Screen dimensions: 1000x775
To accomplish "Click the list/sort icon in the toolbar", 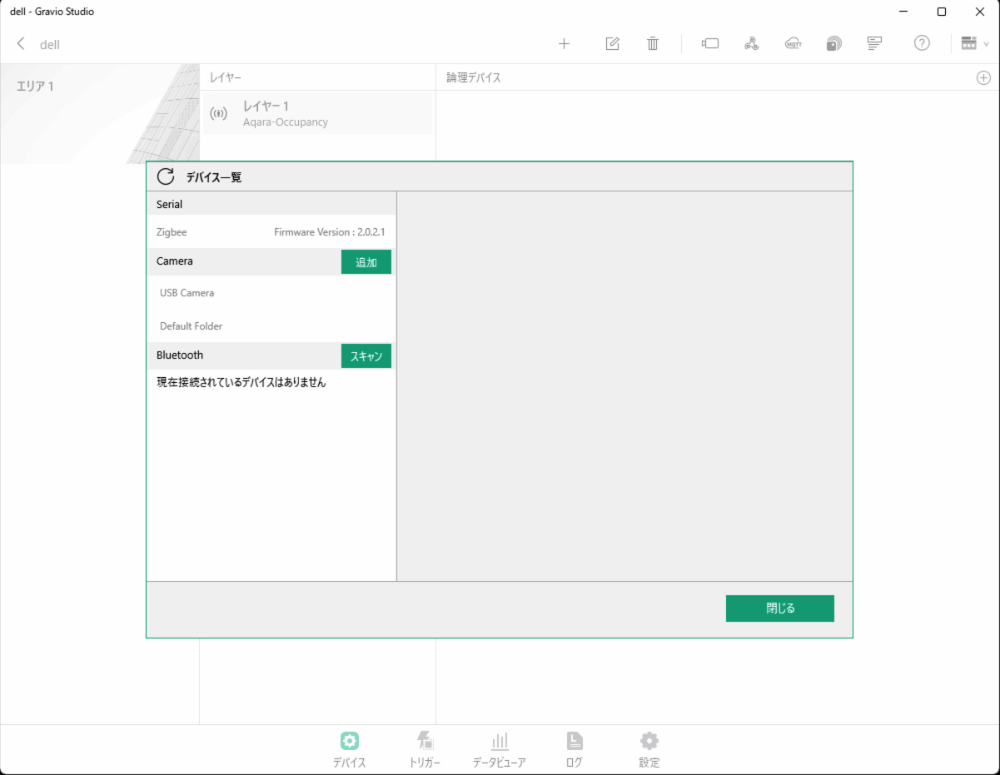I will 873,43.
